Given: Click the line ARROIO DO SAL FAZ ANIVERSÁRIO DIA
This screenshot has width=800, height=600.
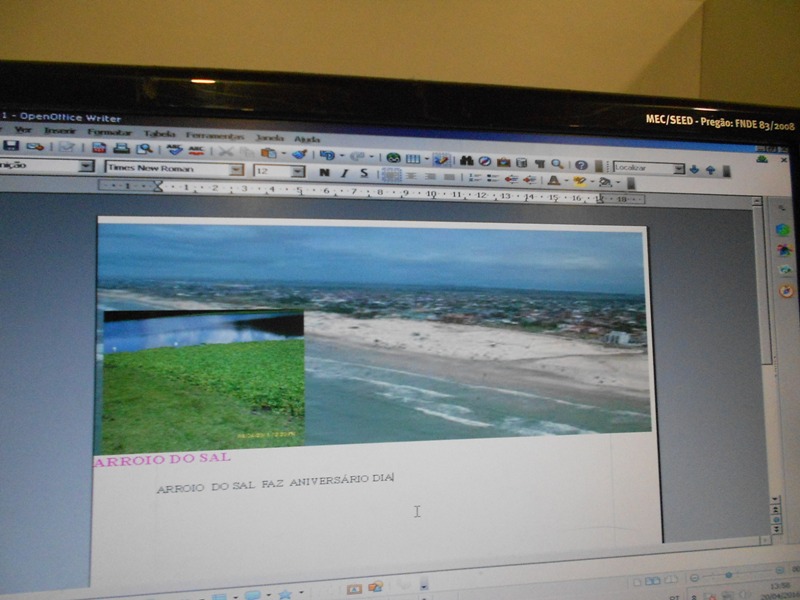Looking at the screenshot, I should click(x=276, y=483).
